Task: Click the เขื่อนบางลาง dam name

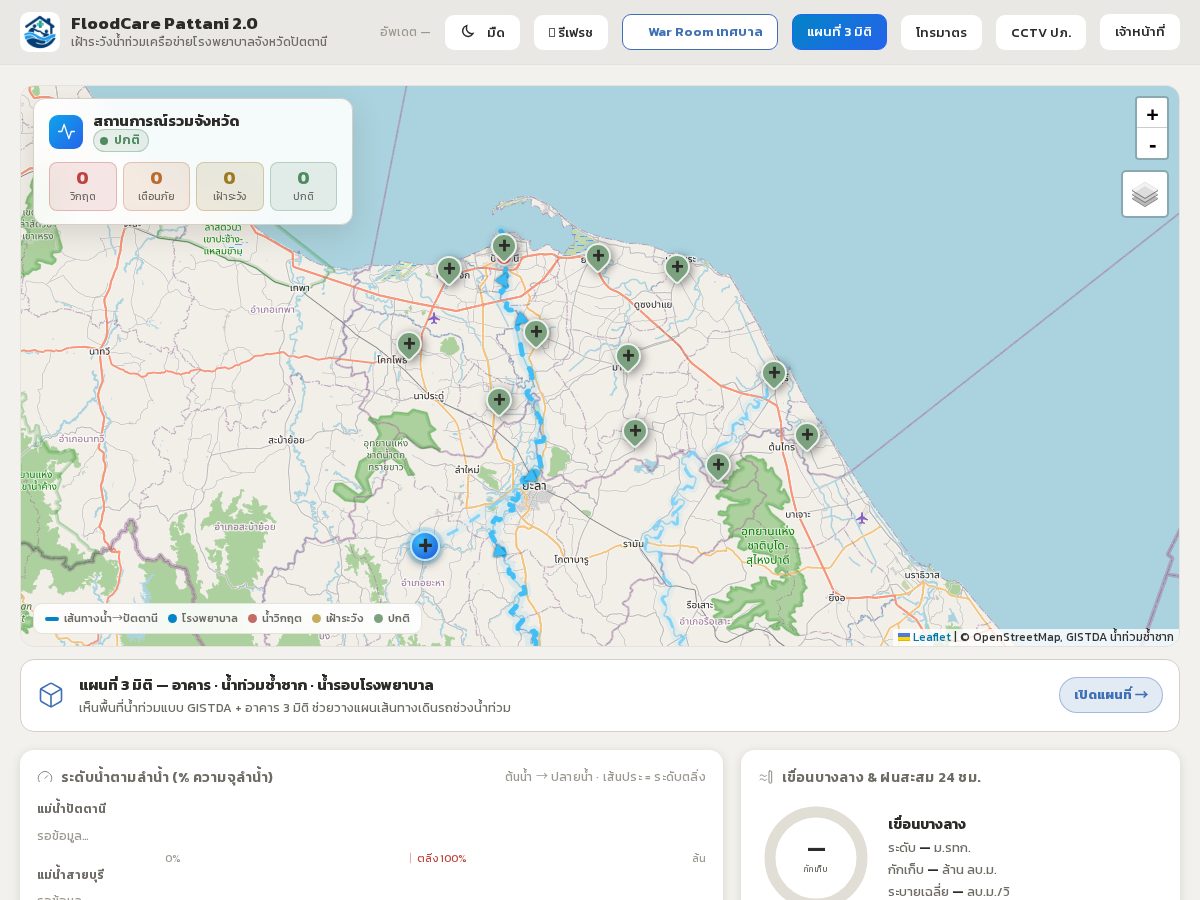Action: pos(926,824)
